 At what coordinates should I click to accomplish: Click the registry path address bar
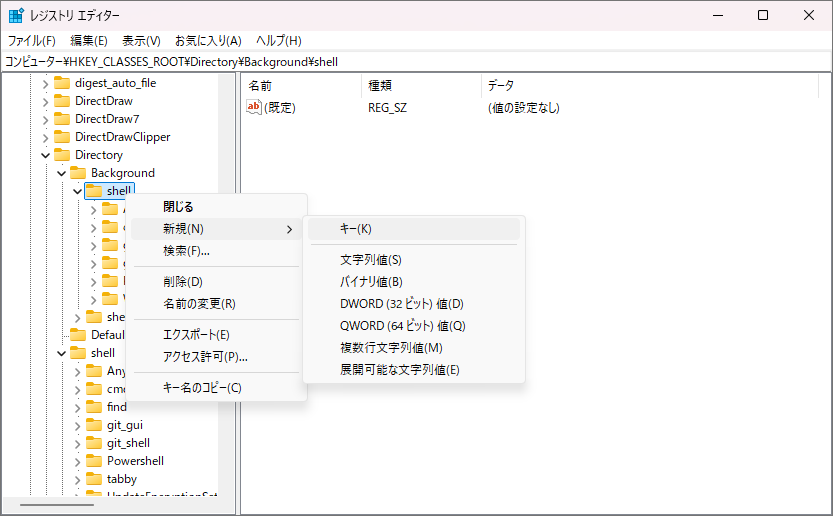416,62
